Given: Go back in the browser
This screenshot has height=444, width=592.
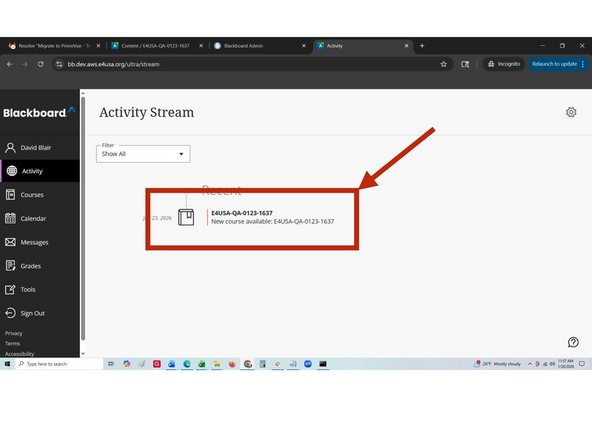Looking at the screenshot, I should click(x=9, y=64).
